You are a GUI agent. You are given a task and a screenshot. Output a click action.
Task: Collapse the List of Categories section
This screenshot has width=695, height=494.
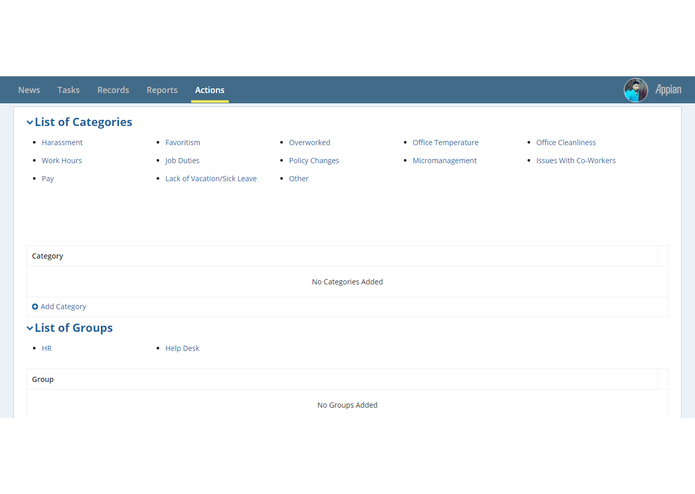[x=30, y=122]
